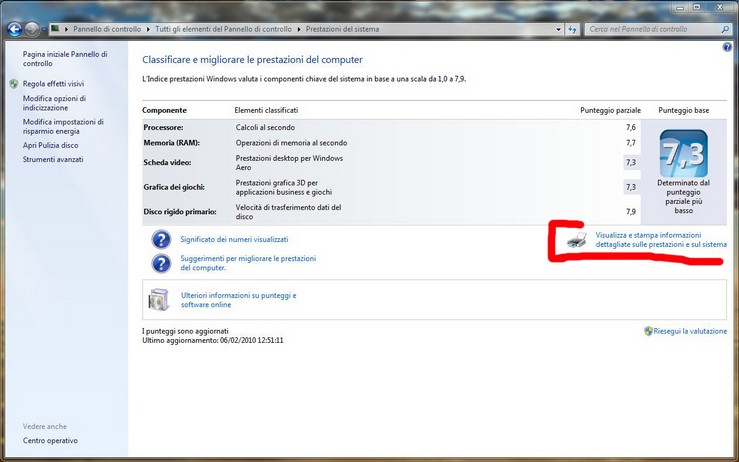Expand arrow after Tutti gli elementi breadcrumb
The width and height of the screenshot is (739, 462).
click(x=299, y=29)
